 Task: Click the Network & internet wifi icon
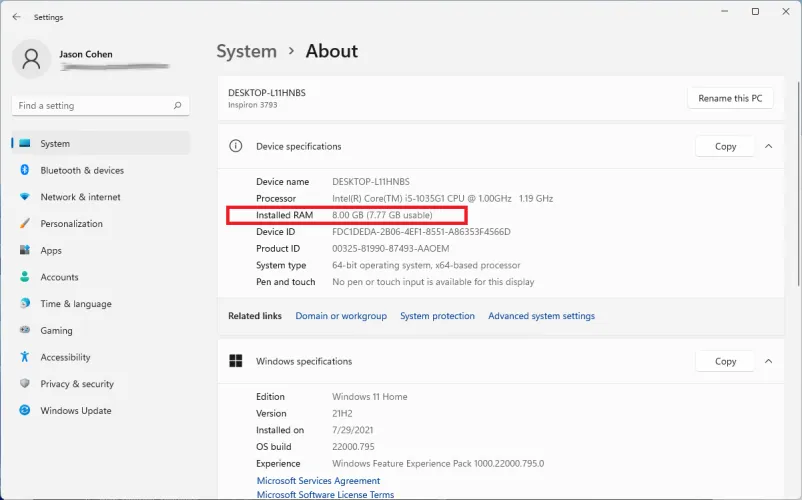click(x=25, y=197)
